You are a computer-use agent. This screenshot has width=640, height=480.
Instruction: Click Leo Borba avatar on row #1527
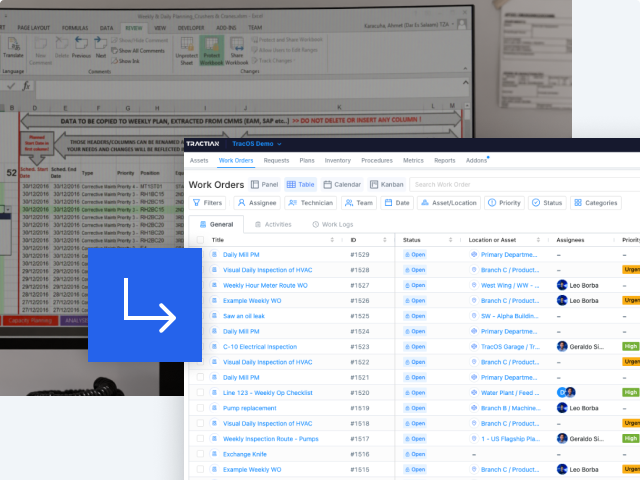click(562, 285)
